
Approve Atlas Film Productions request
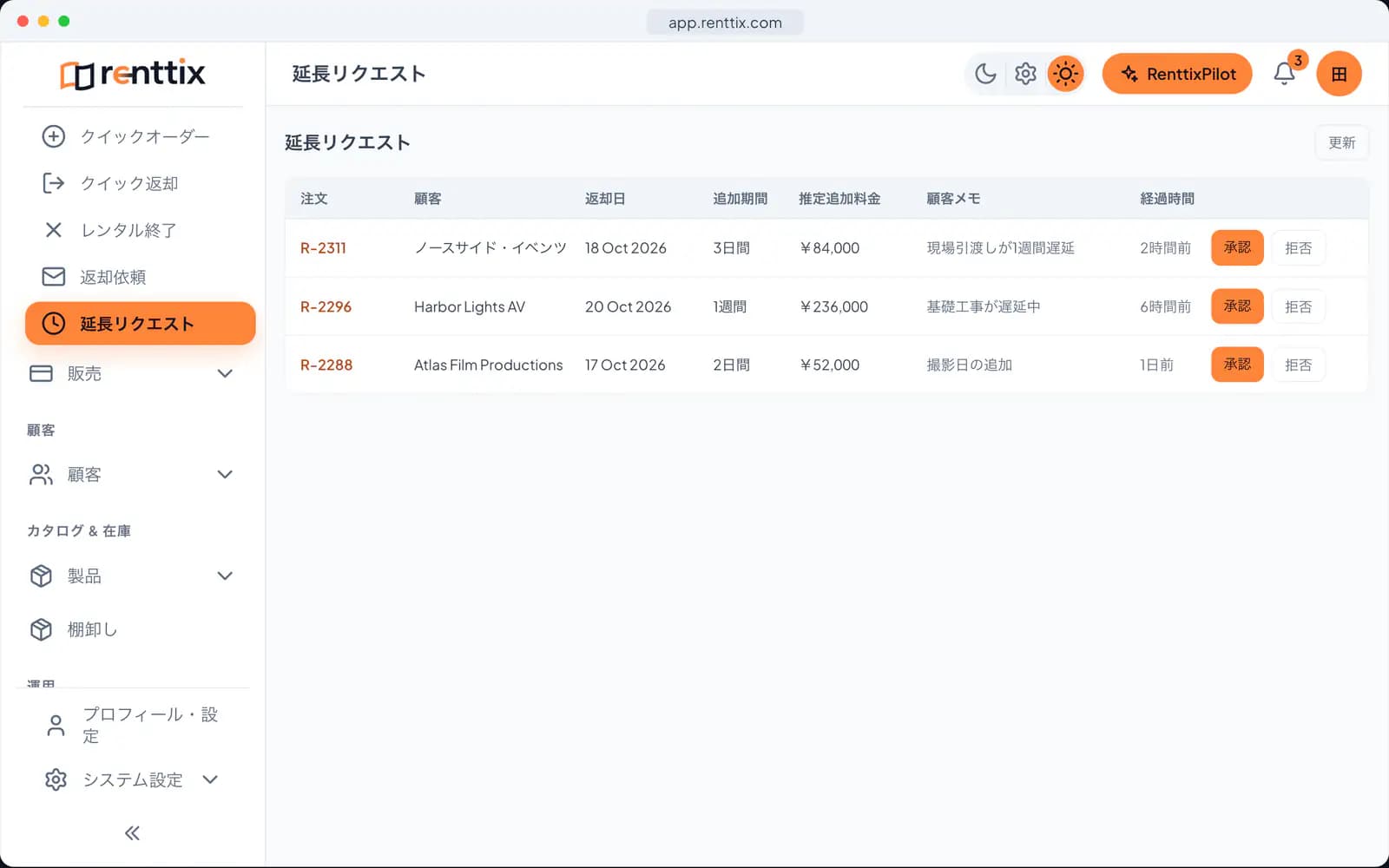point(1237,365)
